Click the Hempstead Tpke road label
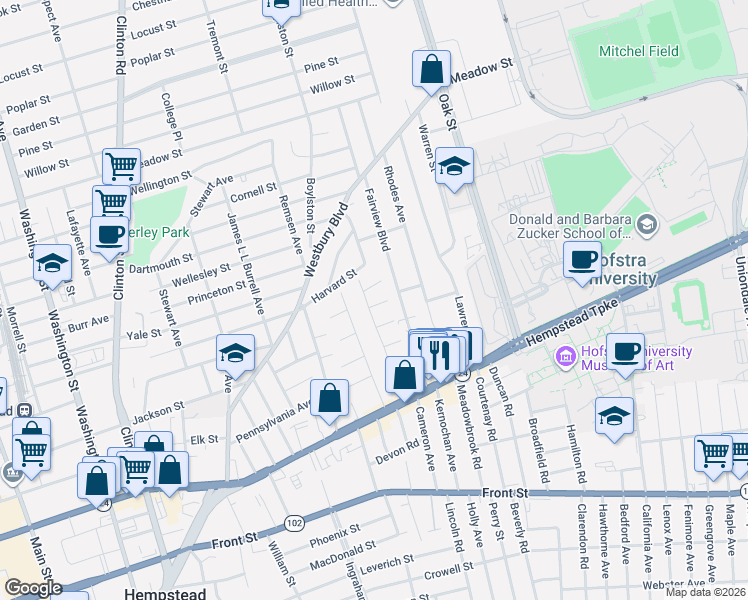The image size is (748, 600). (x=573, y=322)
